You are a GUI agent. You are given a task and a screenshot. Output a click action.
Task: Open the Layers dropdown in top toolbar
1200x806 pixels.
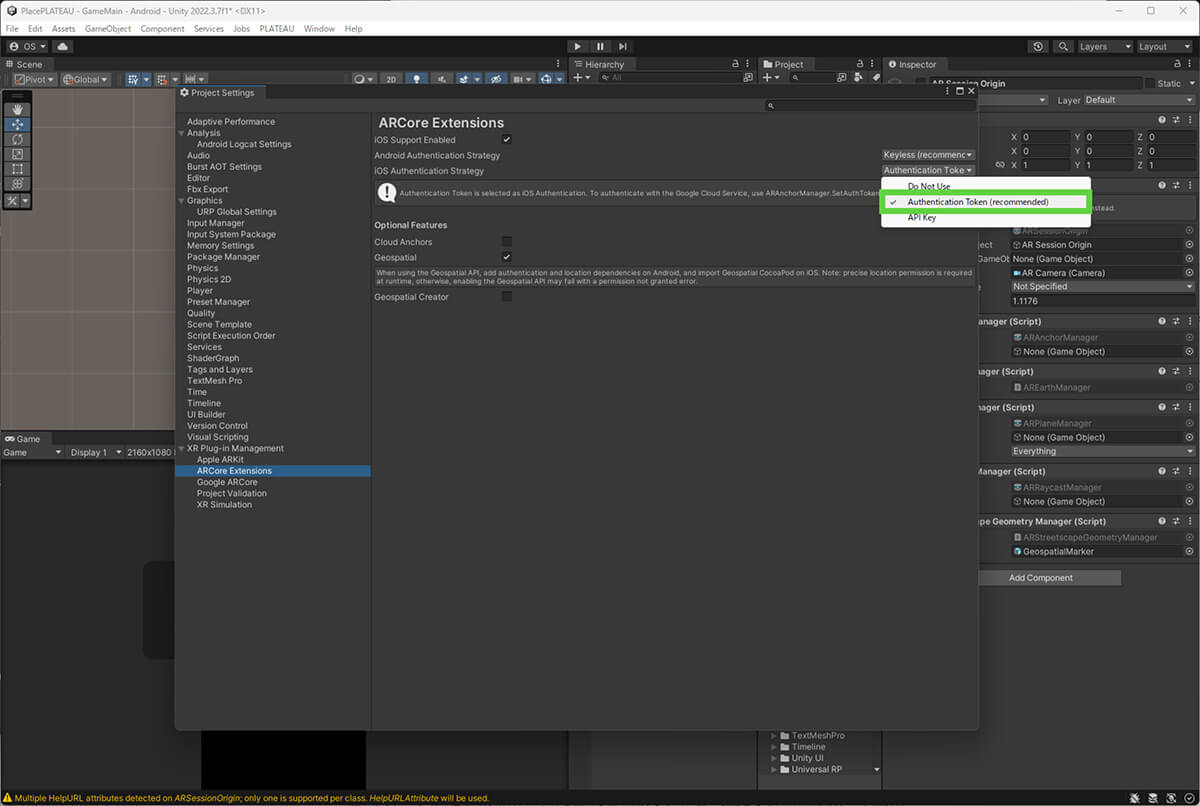click(x=1104, y=46)
